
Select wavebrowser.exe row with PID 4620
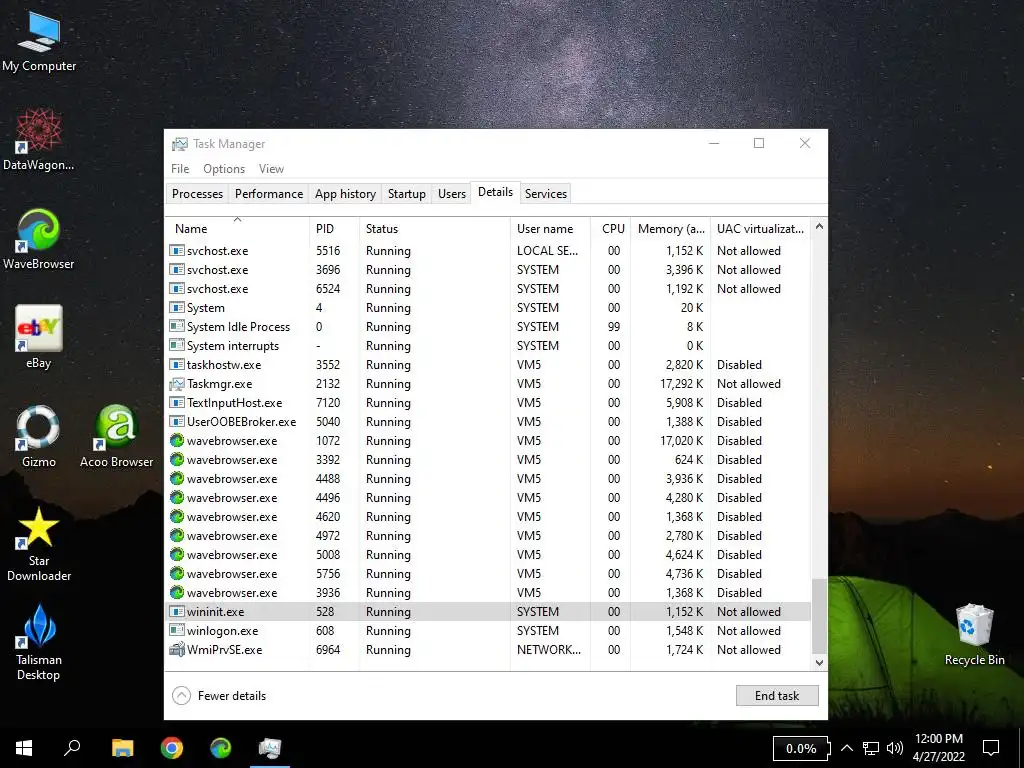488,517
